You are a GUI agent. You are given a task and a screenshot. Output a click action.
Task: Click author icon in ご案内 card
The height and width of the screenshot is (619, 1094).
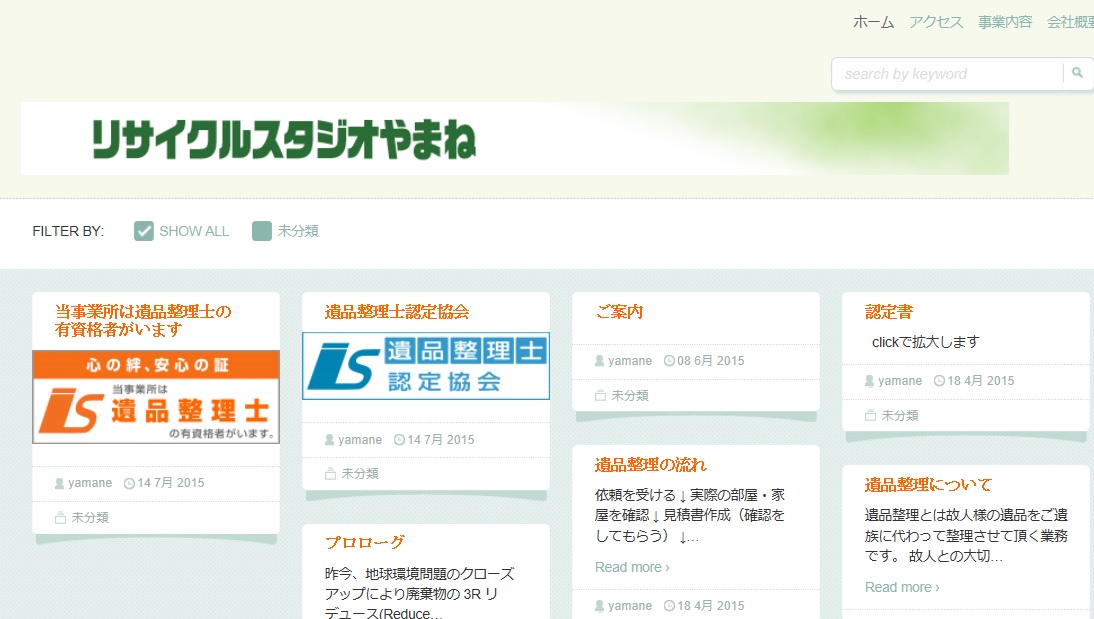(x=600, y=361)
